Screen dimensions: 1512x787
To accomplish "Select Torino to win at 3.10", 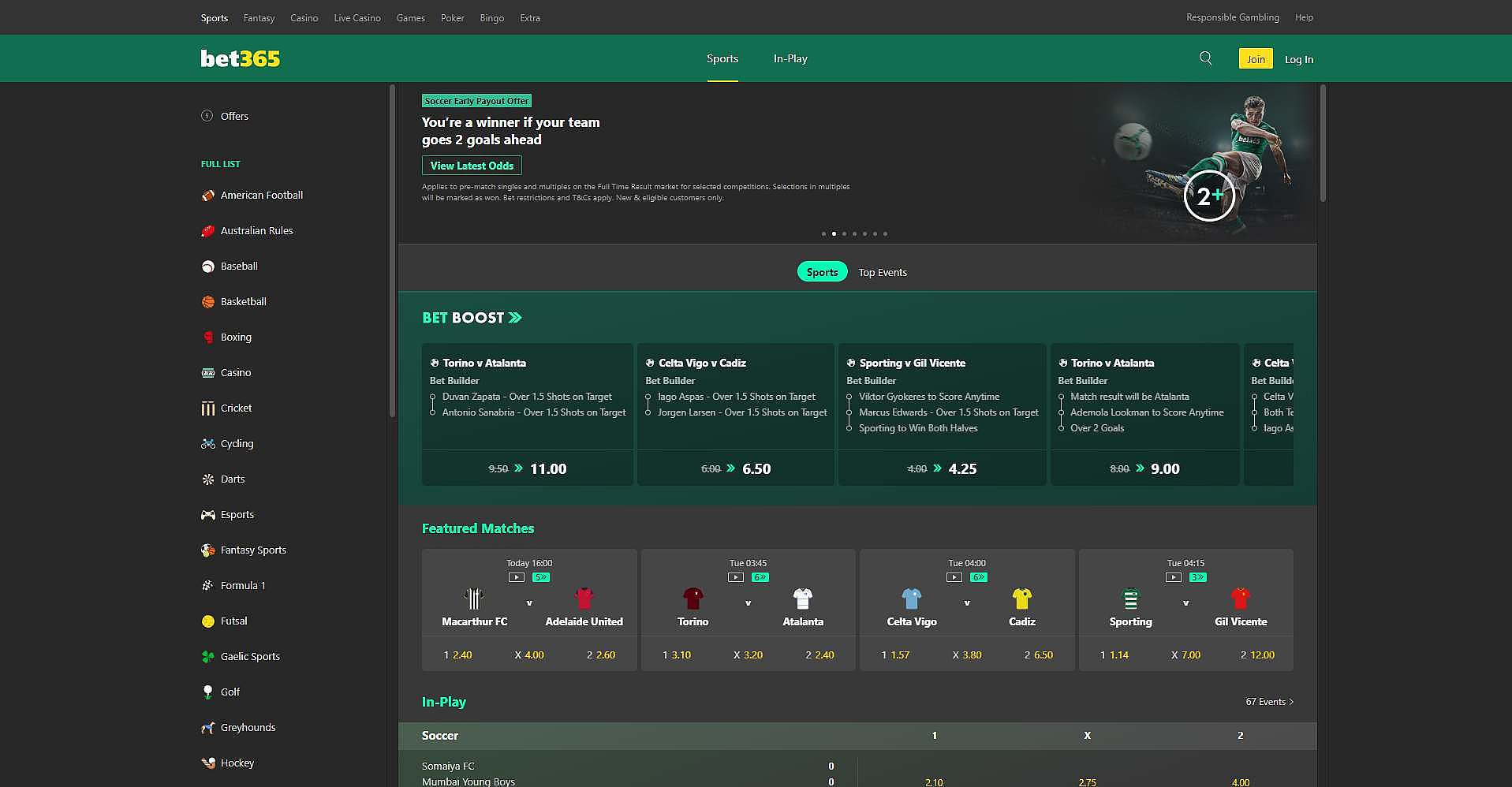I will click(x=677, y=654).
